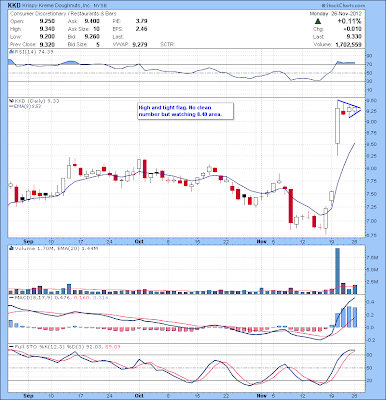Viewport: 386px width, 400px height.
Task: Click the 0.4 MACD axis label
Action: tap(371, 302)
